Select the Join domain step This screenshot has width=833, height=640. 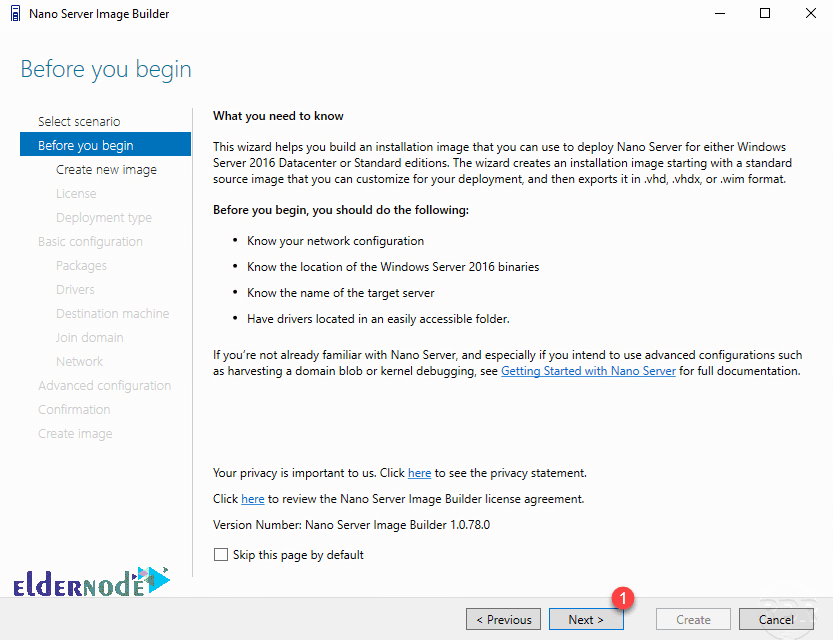click(x=89, y=337)
